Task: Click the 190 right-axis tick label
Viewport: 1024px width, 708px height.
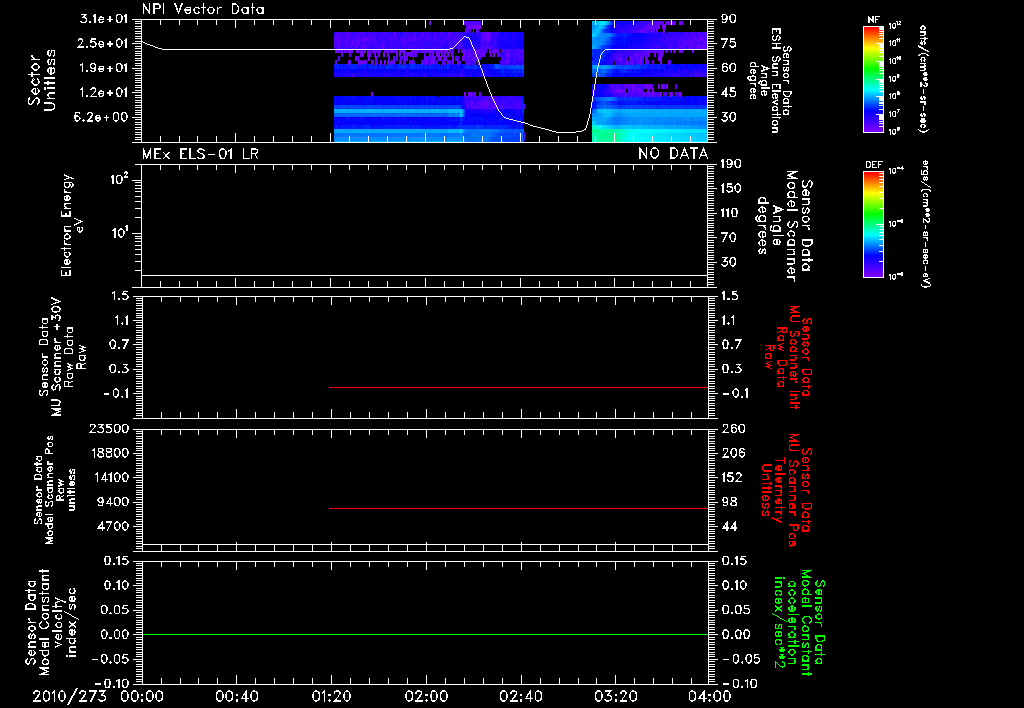Action: coord(731,163)
